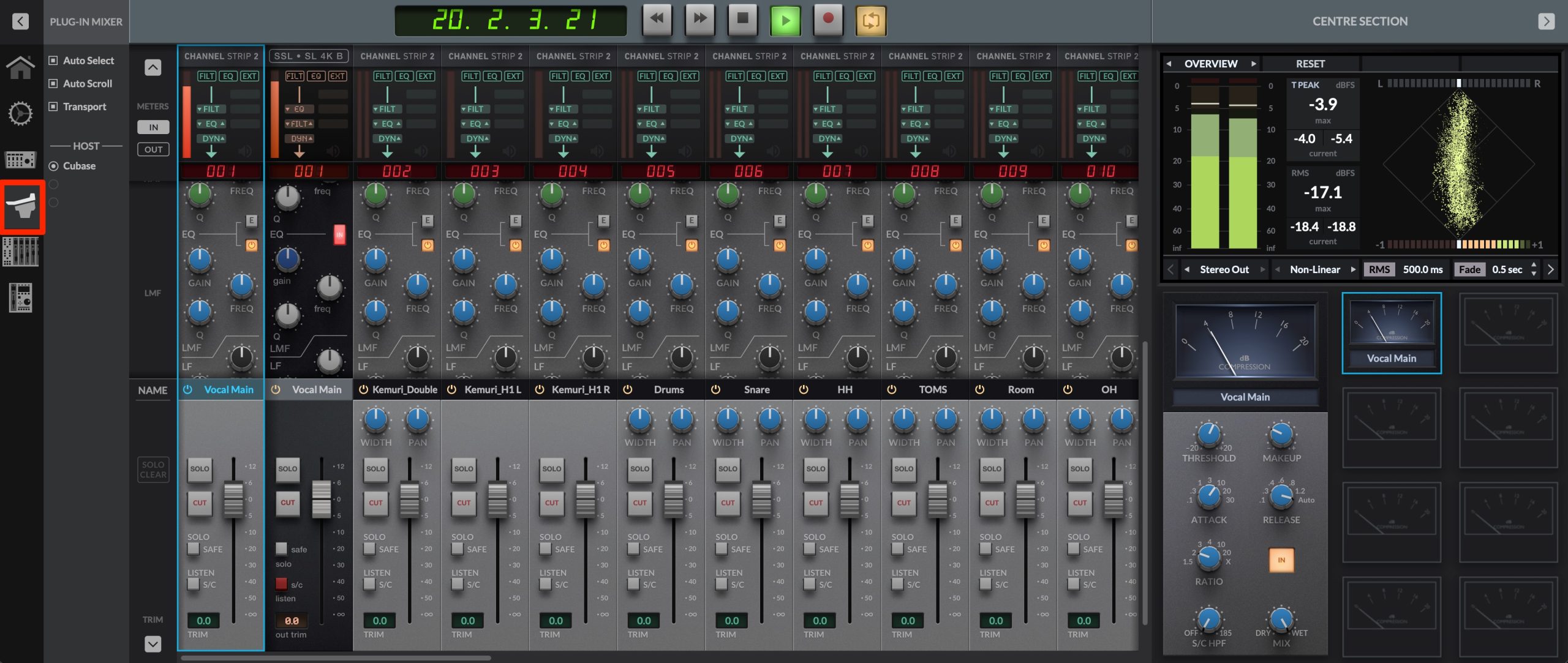The height and width of the screenshot is (663, 1568).
Task: Click Non-Linear next arrow
Action: pos(1352,269)
